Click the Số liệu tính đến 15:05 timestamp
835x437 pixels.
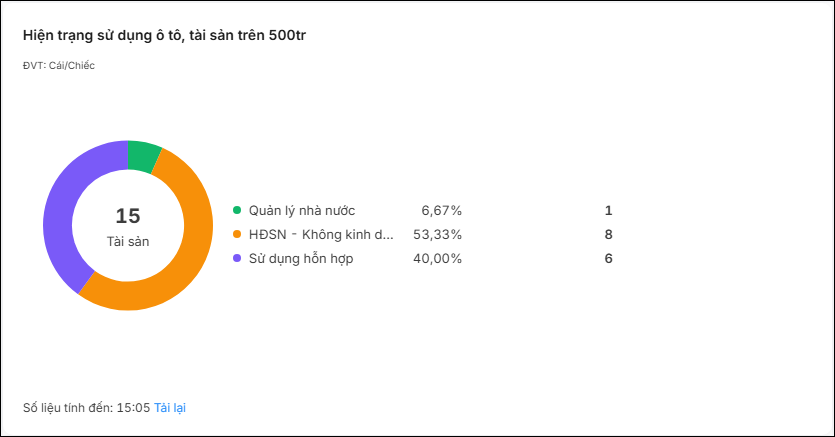point(86,408)
